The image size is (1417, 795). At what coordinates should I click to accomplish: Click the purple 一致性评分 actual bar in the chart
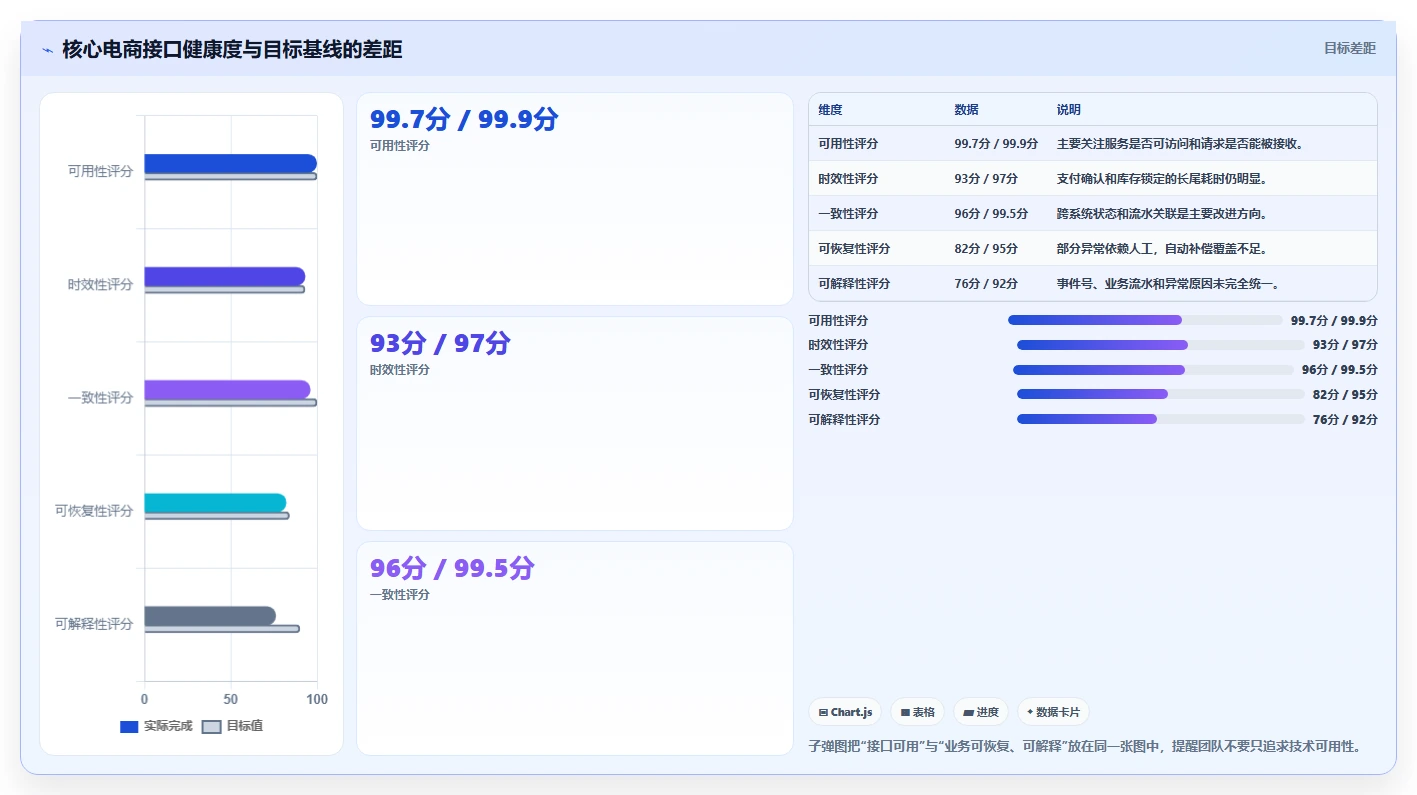pos(227,390)
